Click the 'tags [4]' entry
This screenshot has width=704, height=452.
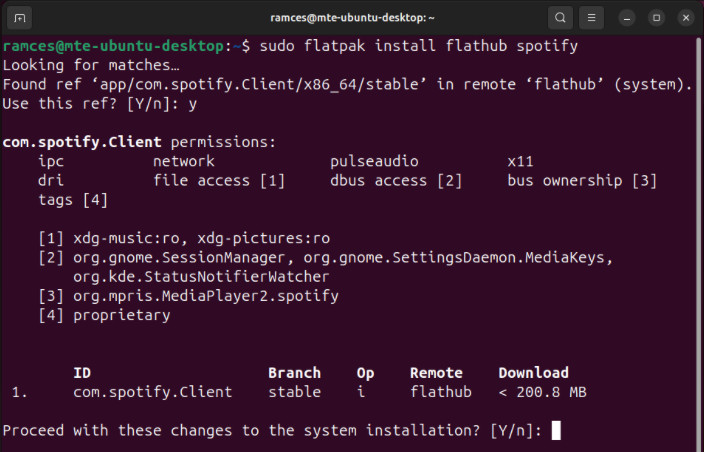click(73, 200)
